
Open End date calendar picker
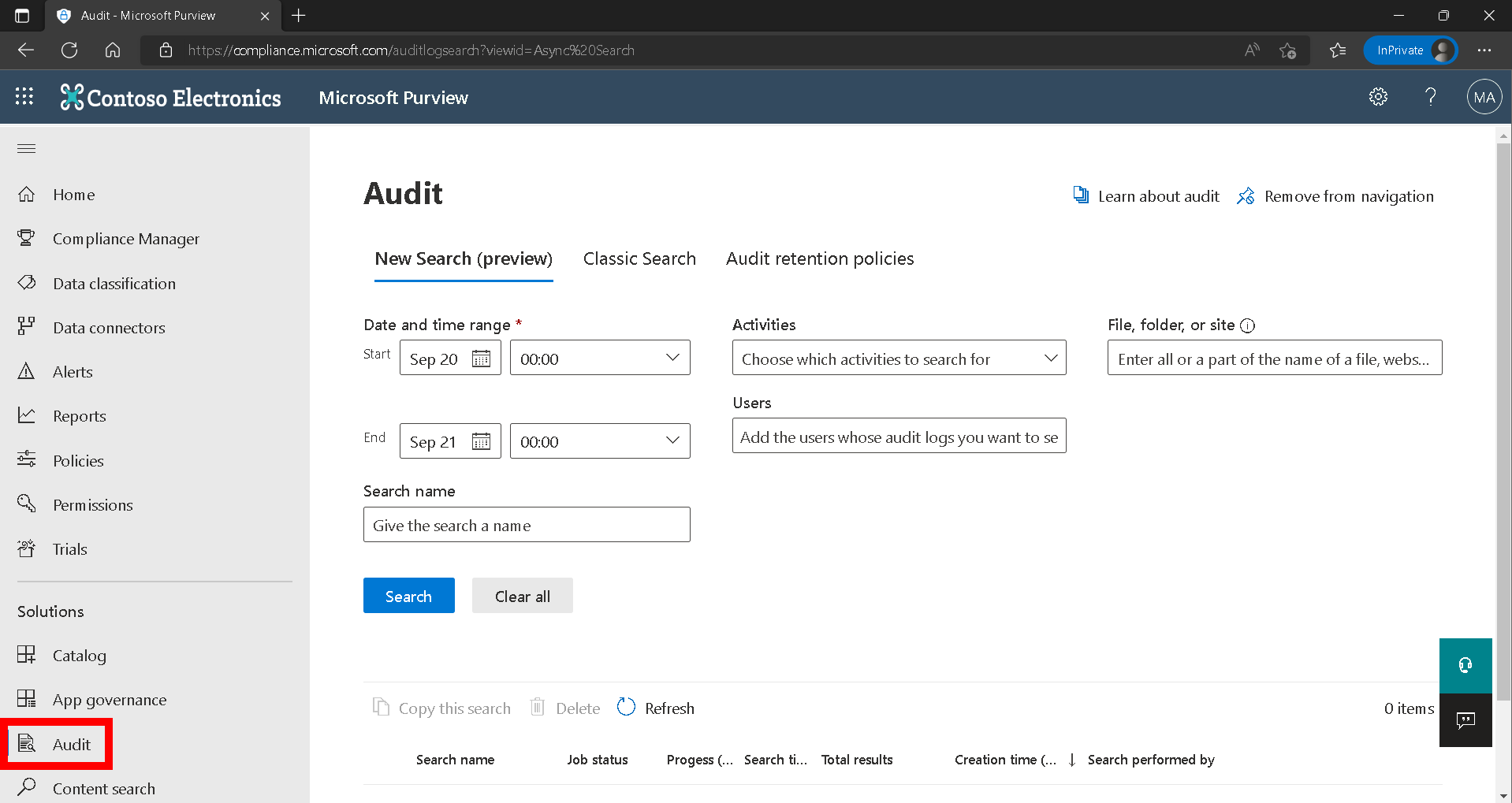point(481,441)
